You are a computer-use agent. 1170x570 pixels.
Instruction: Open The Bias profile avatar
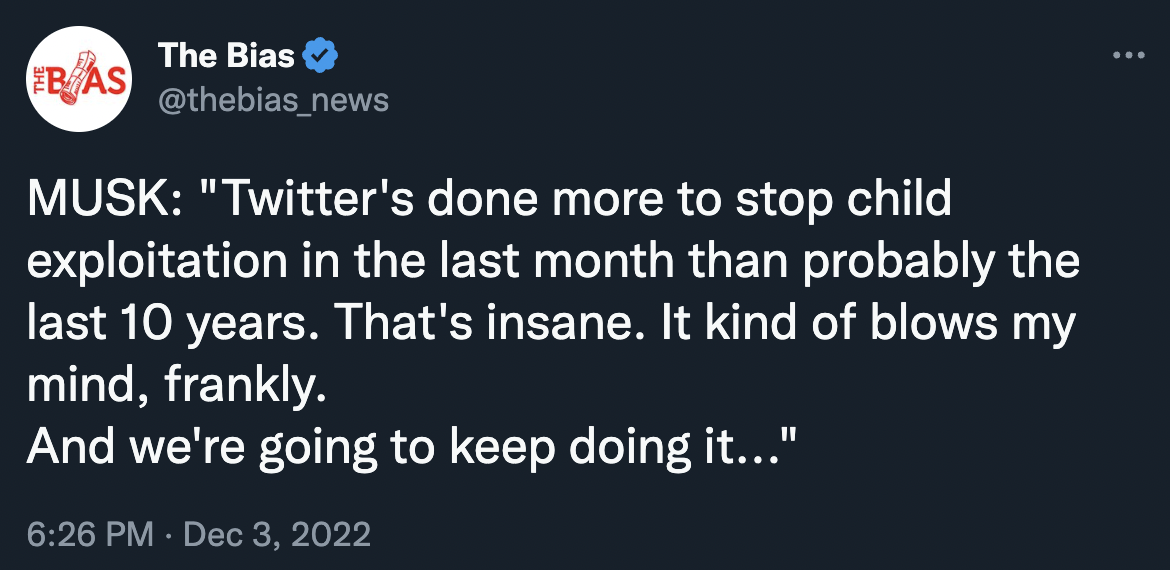pyautogui.click(x=79, y=78)
